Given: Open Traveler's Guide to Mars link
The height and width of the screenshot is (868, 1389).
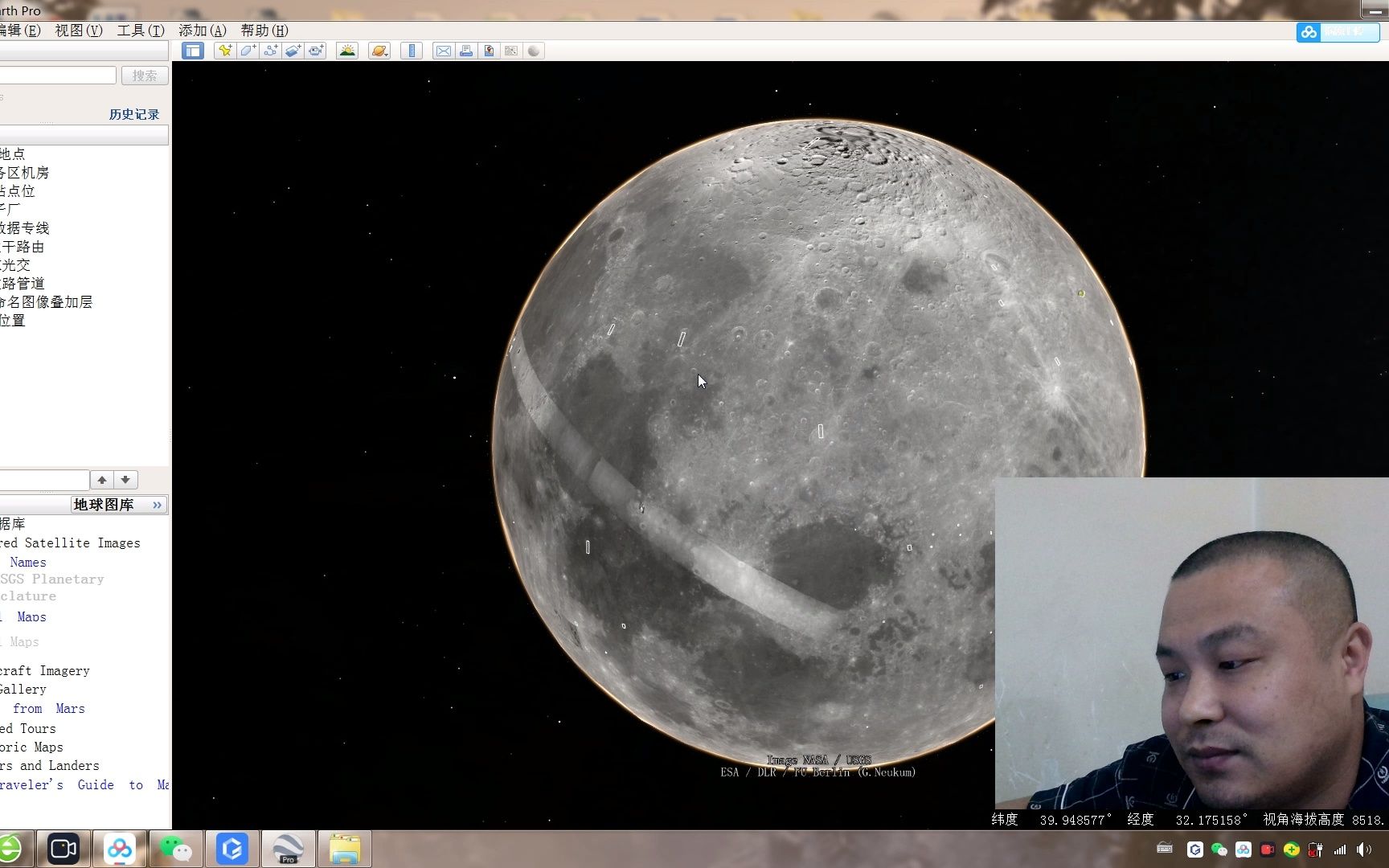Looking at the screenshot, I should [x=84, y=785].
